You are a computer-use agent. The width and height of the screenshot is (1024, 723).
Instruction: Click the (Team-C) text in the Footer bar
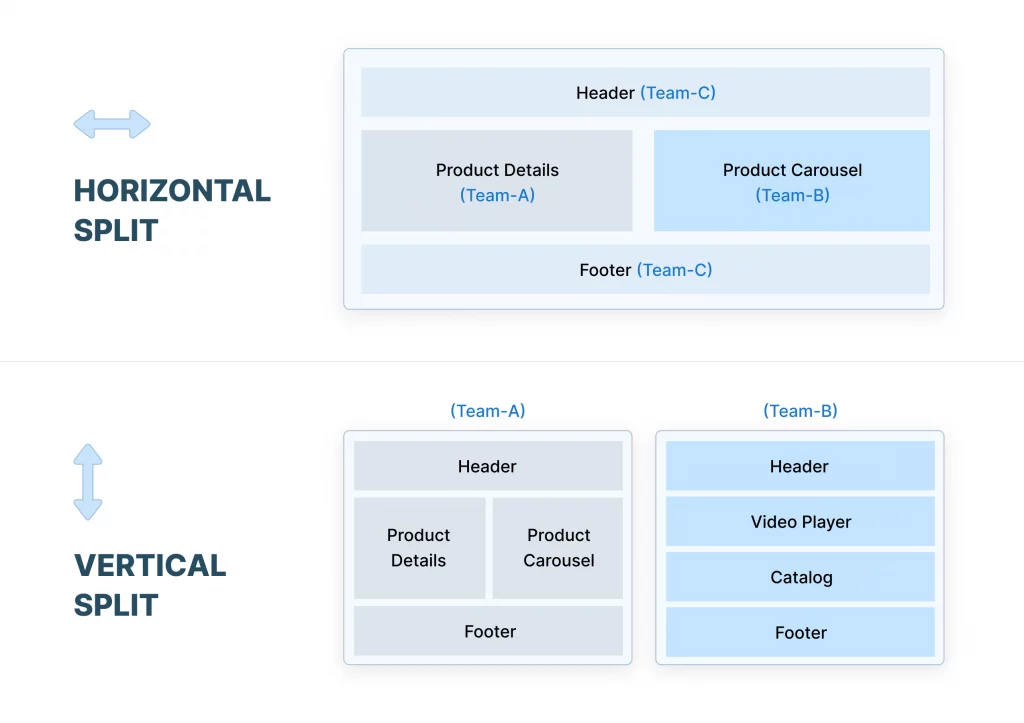(675, 270)
